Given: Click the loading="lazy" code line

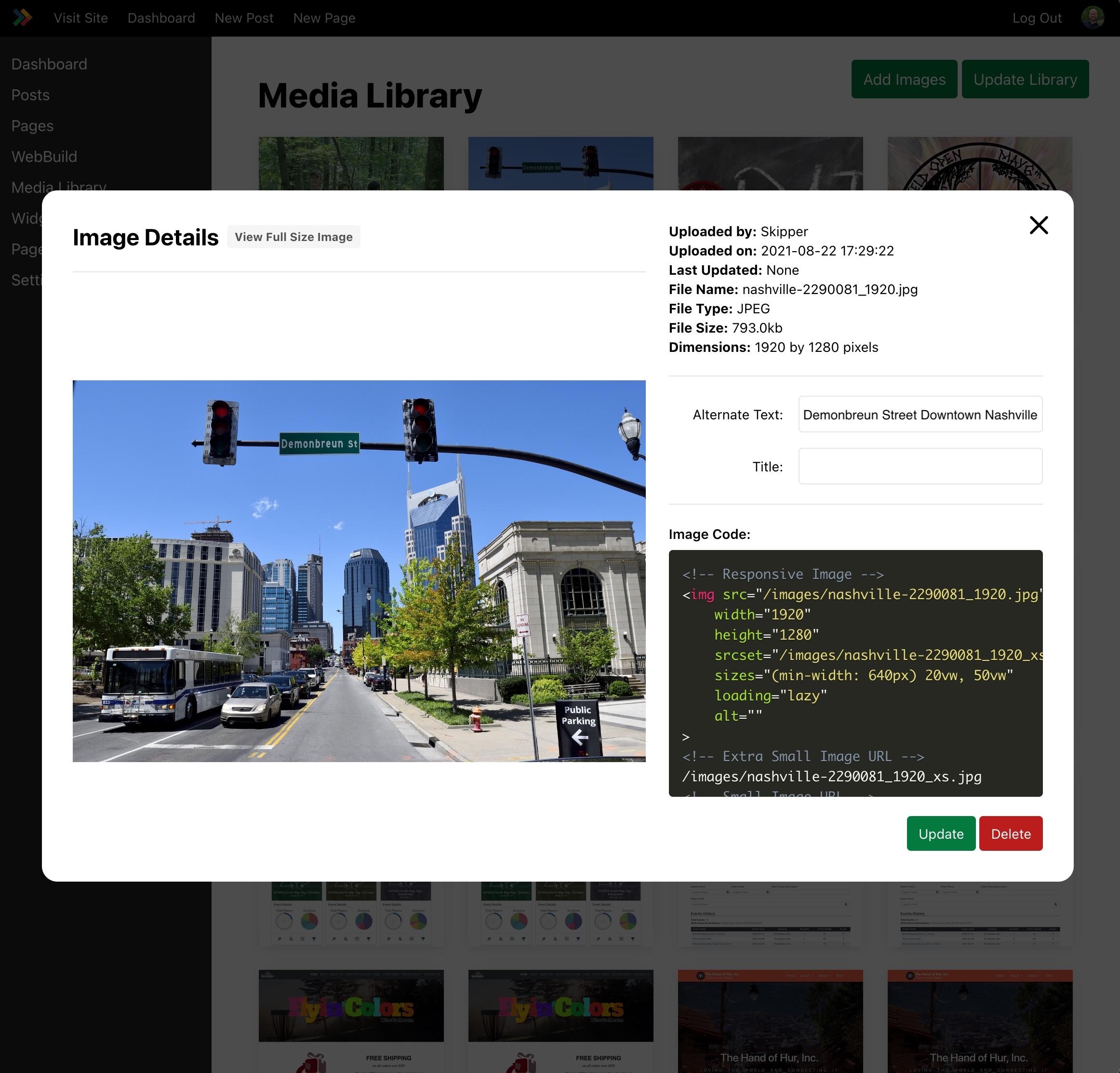Looking at the screenshot, I should tap(770, 696).
